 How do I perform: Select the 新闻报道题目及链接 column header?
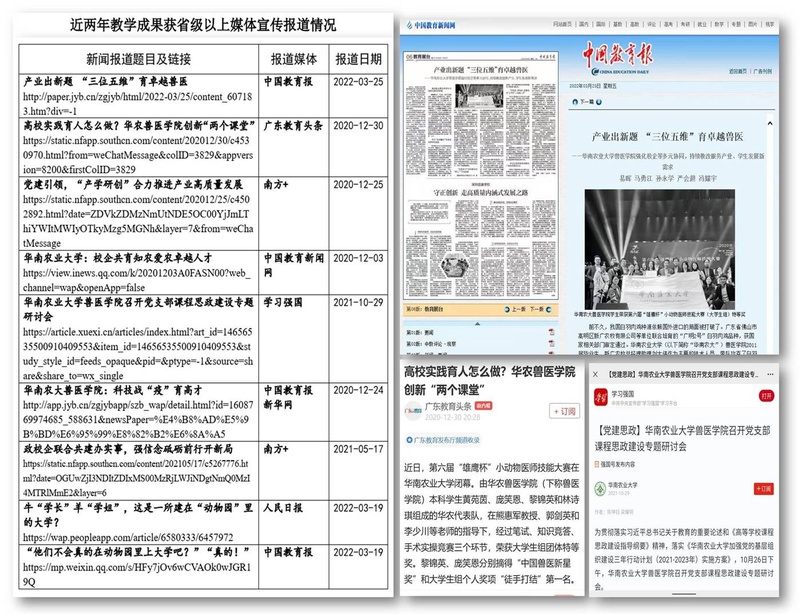138,59
